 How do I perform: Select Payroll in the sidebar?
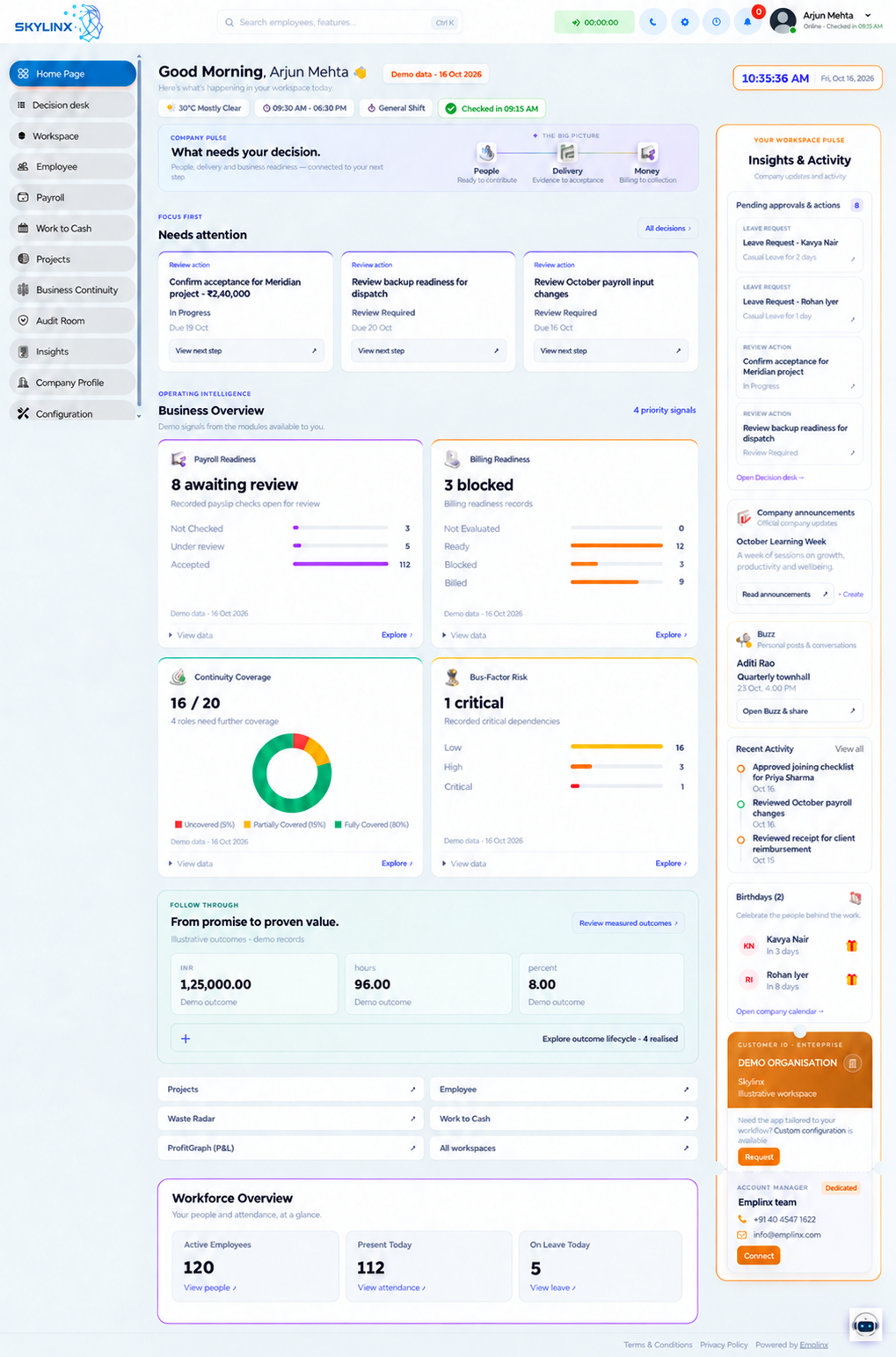pos(72,197)
